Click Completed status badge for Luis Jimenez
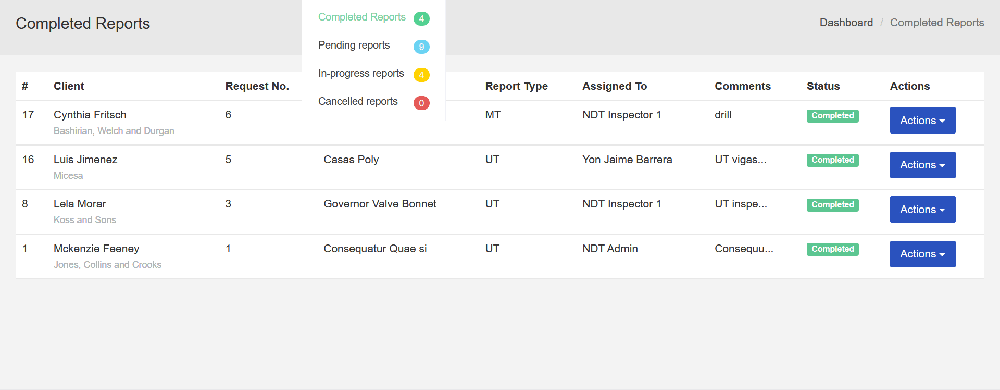Image resolution: width=1000 pixels, height=390 pixels. tap(832, 161)
